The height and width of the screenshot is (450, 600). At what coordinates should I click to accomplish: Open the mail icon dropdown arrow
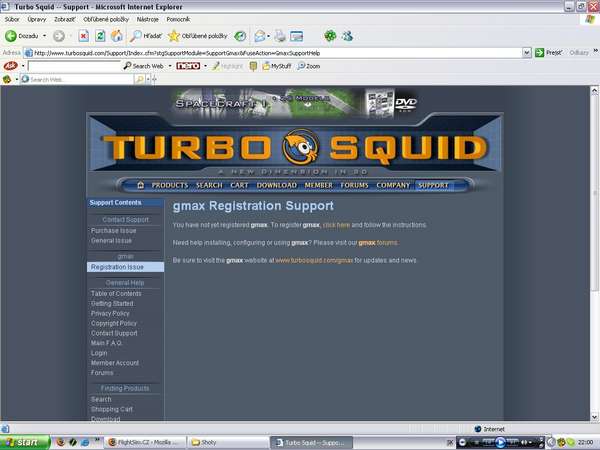coord(268,36)
